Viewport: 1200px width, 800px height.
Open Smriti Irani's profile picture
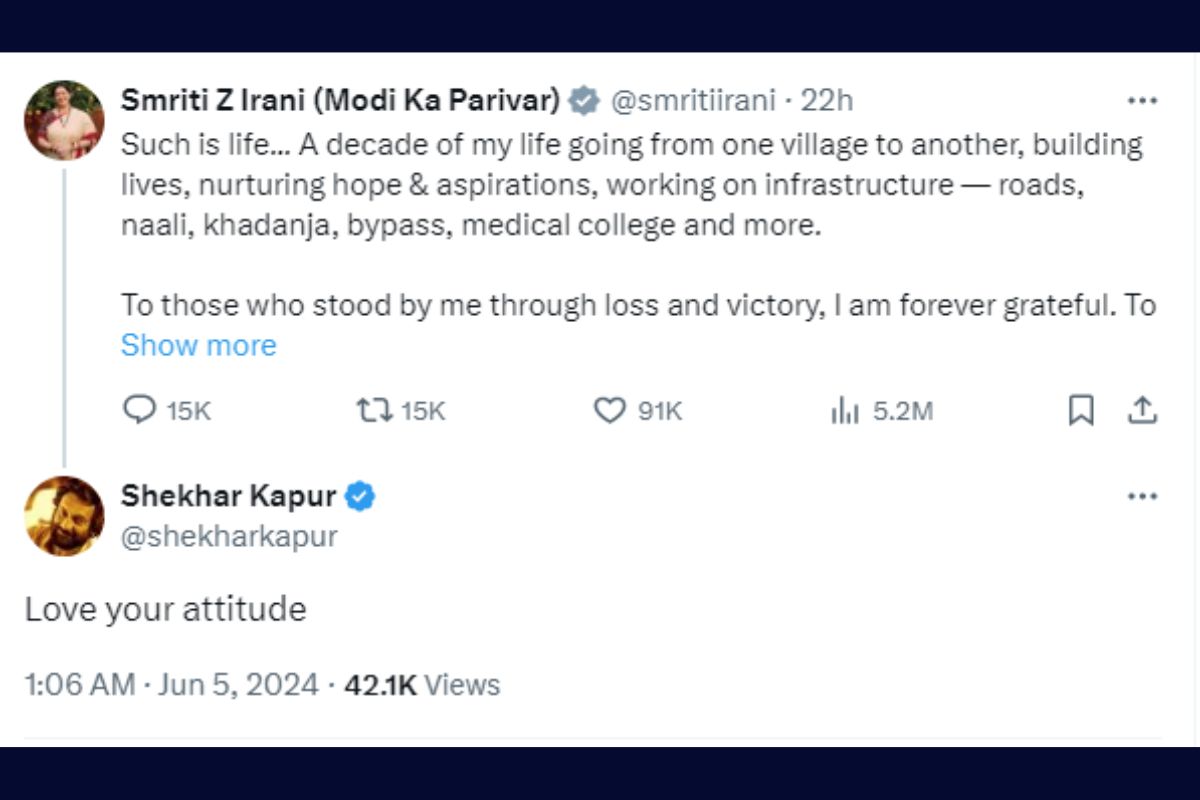(x=64, y=121)
